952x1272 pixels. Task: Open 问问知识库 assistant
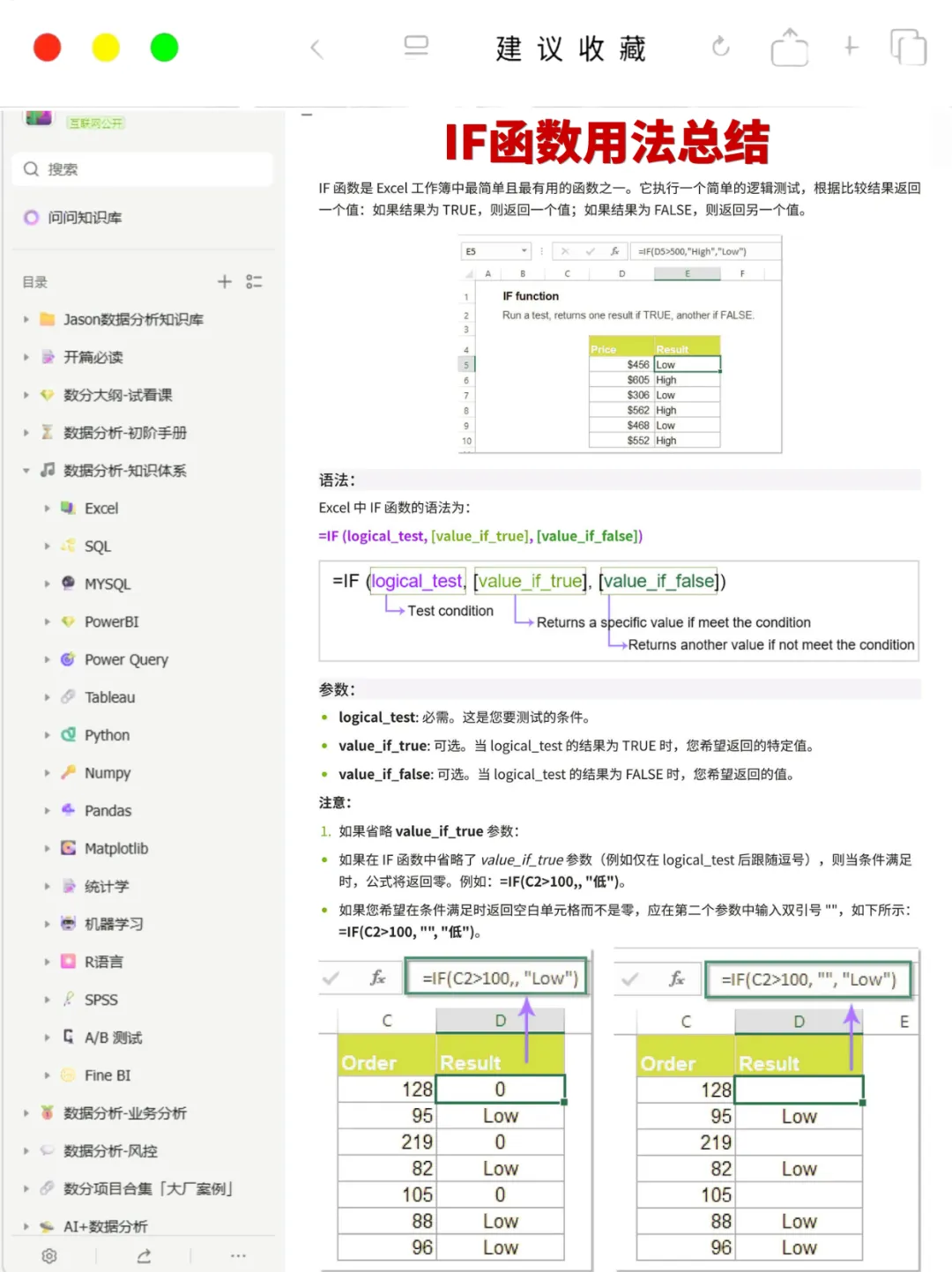click(x=74, y=218)
